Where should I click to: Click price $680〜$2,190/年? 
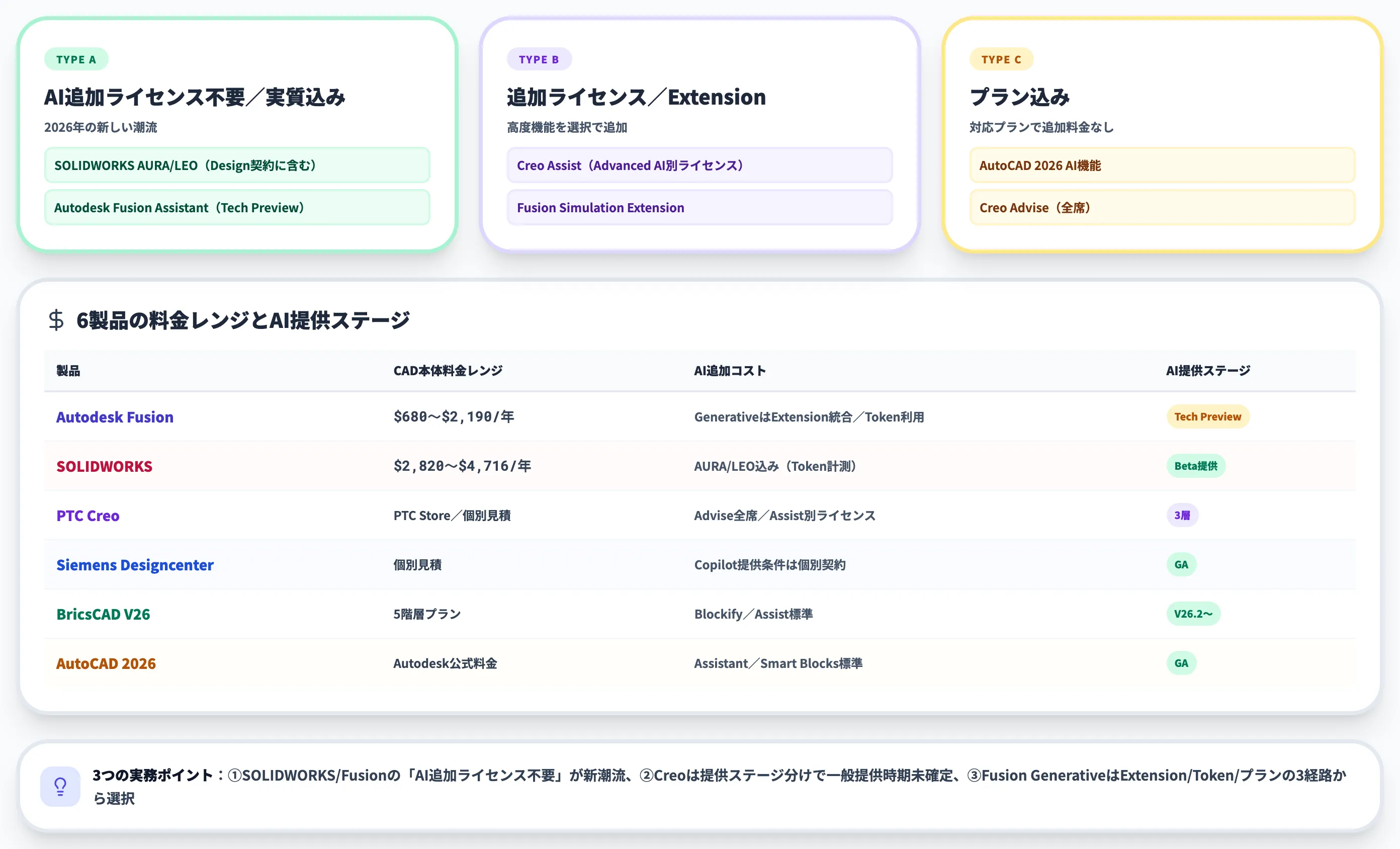click(454, 416)
